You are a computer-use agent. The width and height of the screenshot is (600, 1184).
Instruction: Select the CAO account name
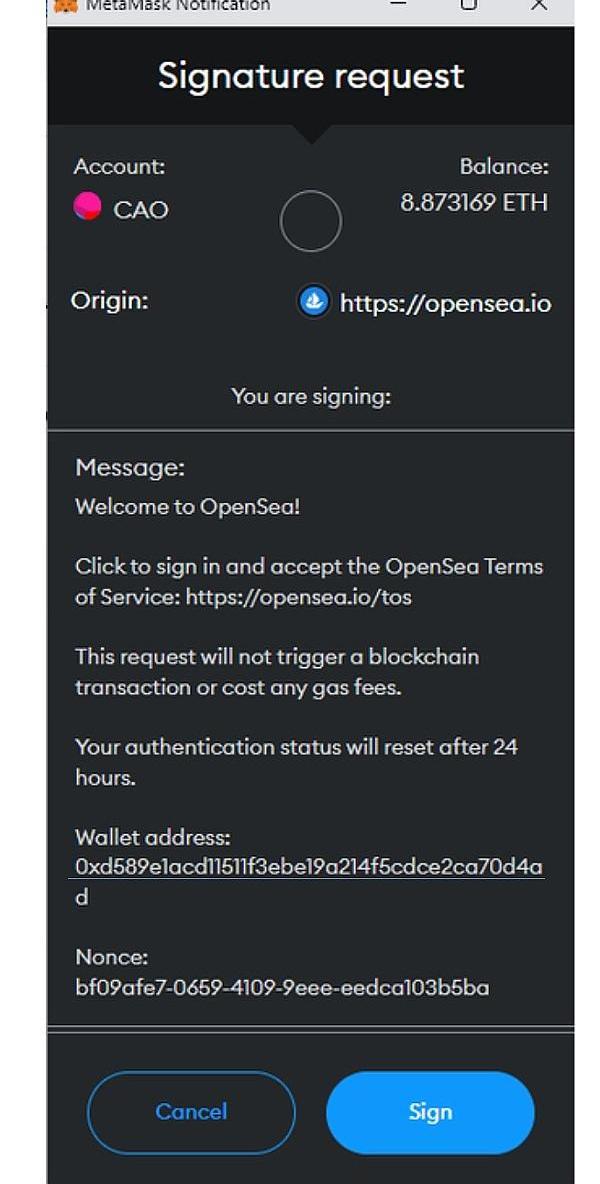pos(141,209)
